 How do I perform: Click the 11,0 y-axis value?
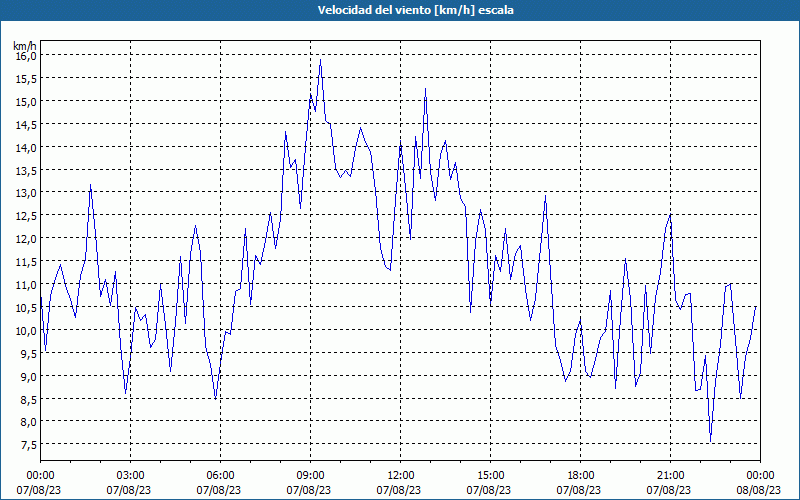[26, 285]
